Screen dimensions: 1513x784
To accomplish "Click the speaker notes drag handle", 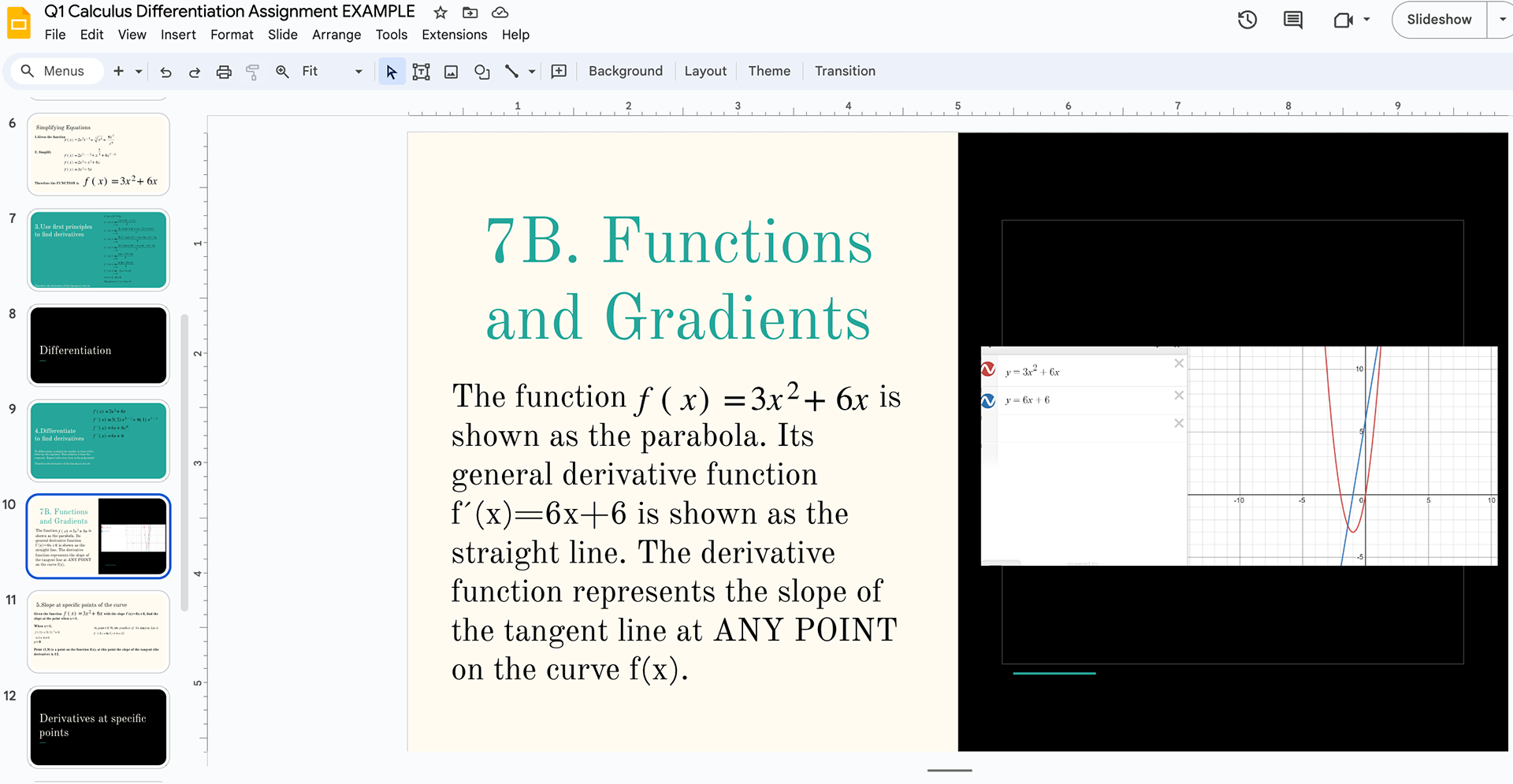I will point(950,771).
